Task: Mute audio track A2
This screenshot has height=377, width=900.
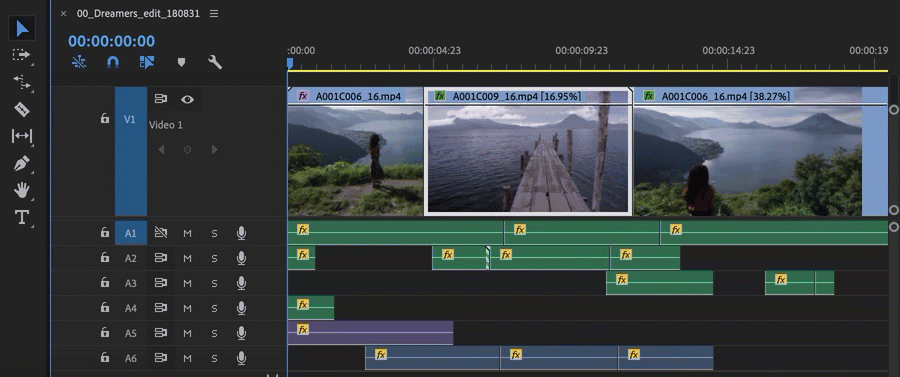Action: pos(187,258)
